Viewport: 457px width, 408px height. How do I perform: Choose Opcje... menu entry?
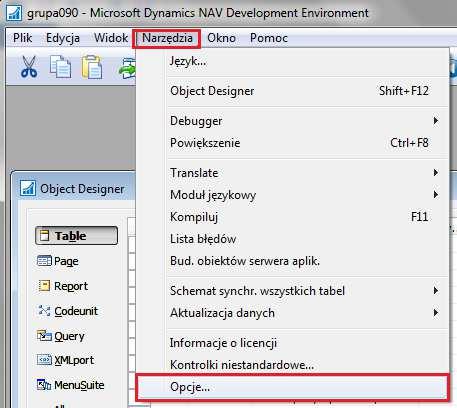(292, 387)
